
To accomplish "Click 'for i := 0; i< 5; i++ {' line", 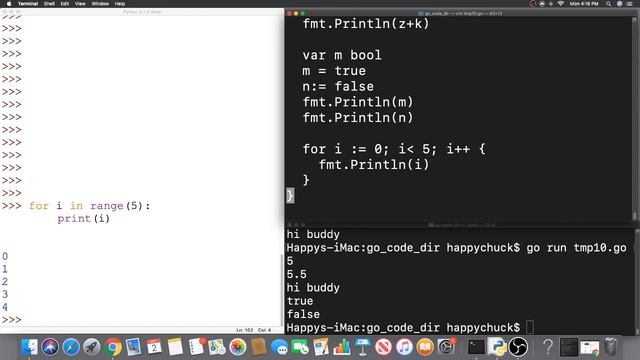I will tap(394, 149).
